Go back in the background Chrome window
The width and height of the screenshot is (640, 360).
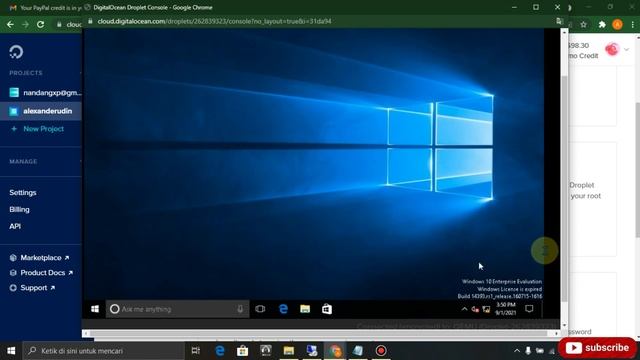click(10, 24)
